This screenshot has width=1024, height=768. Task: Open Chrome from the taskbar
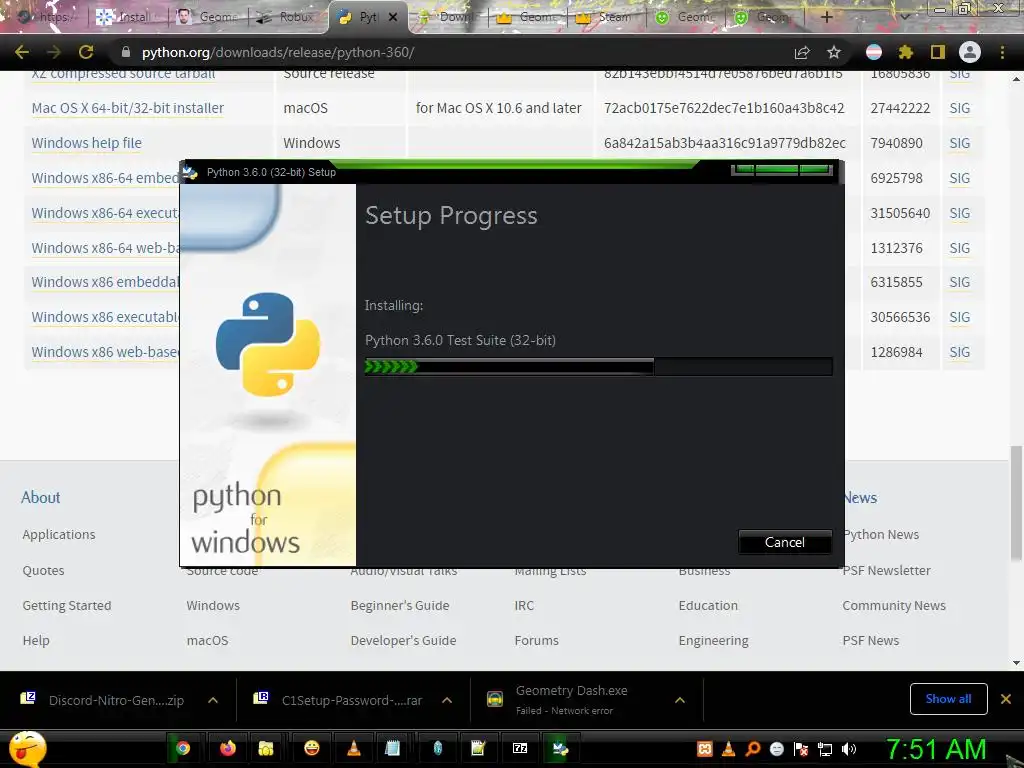click(x=182, y=748)
